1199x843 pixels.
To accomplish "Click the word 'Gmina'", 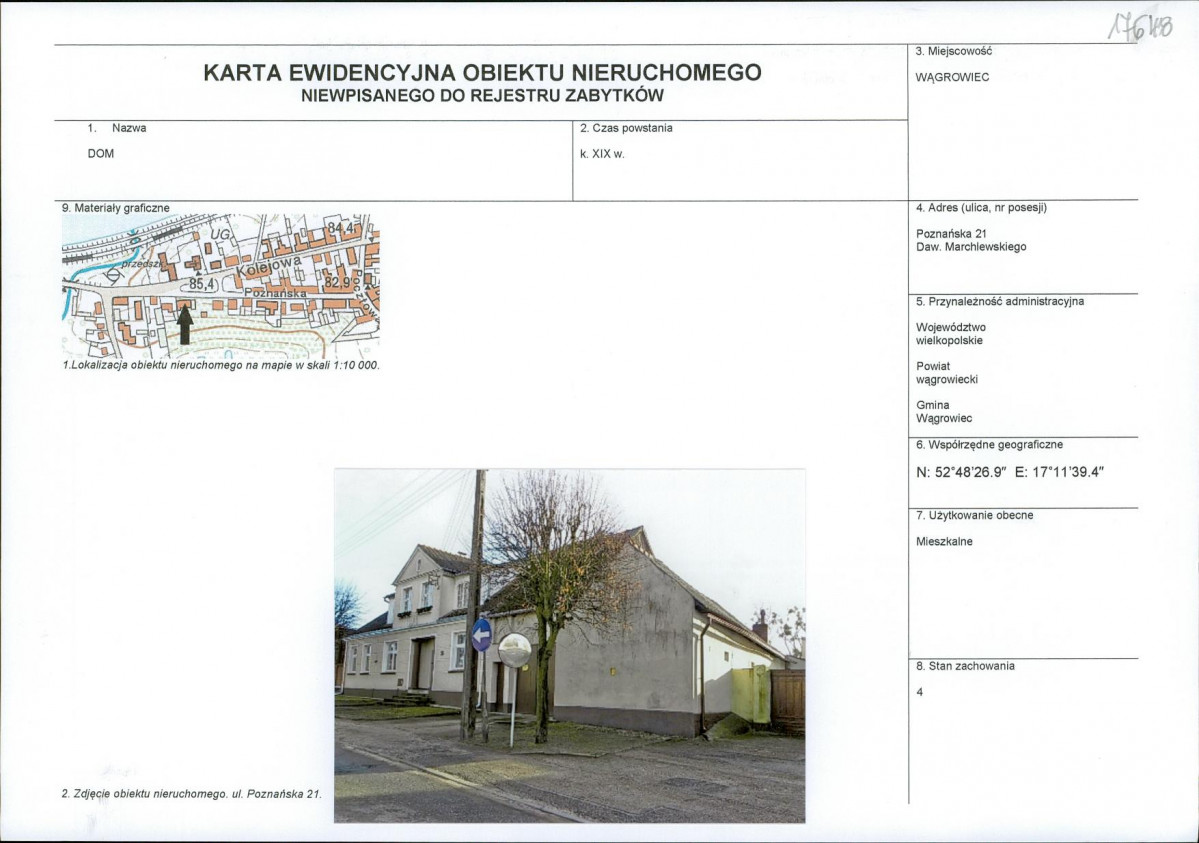I will (933, 405).
